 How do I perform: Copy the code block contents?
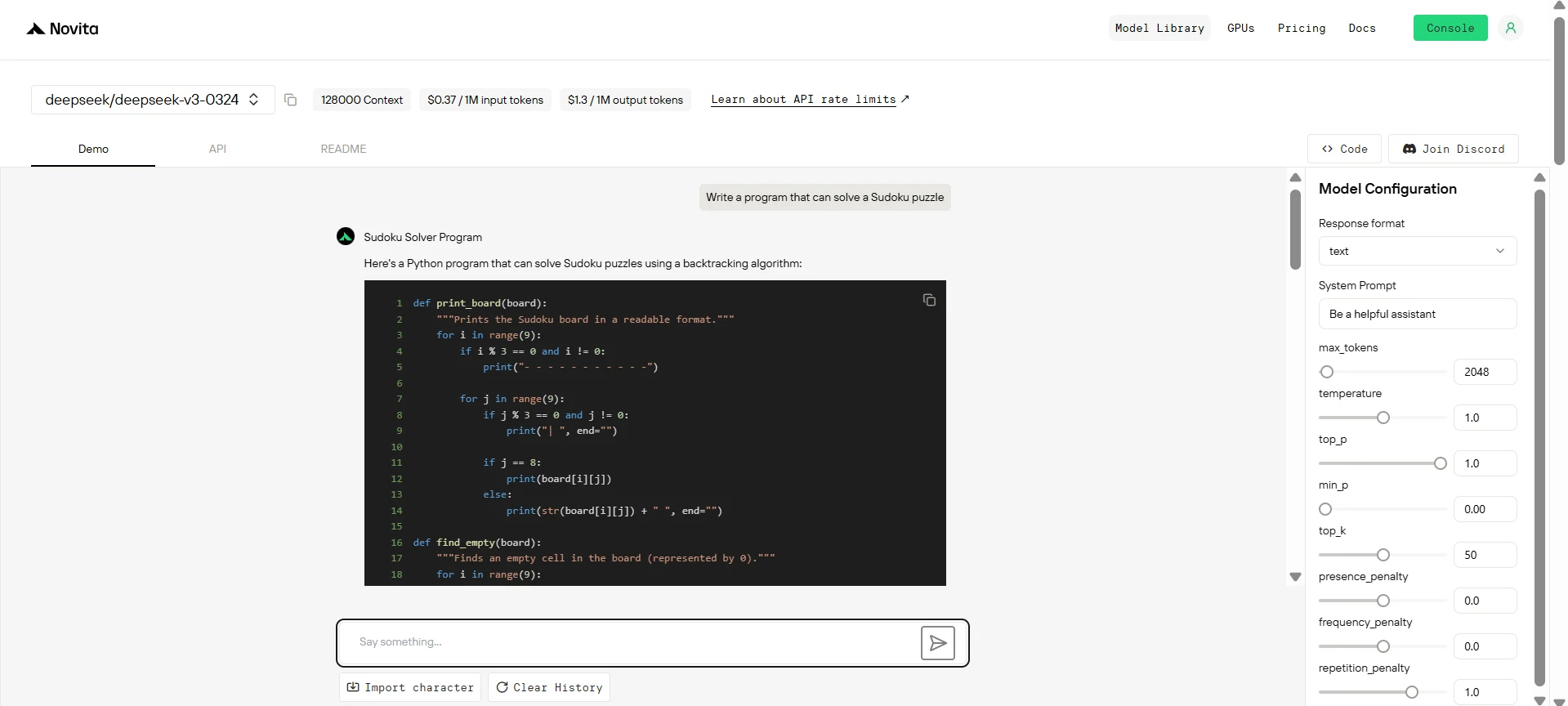pos(929,300)
